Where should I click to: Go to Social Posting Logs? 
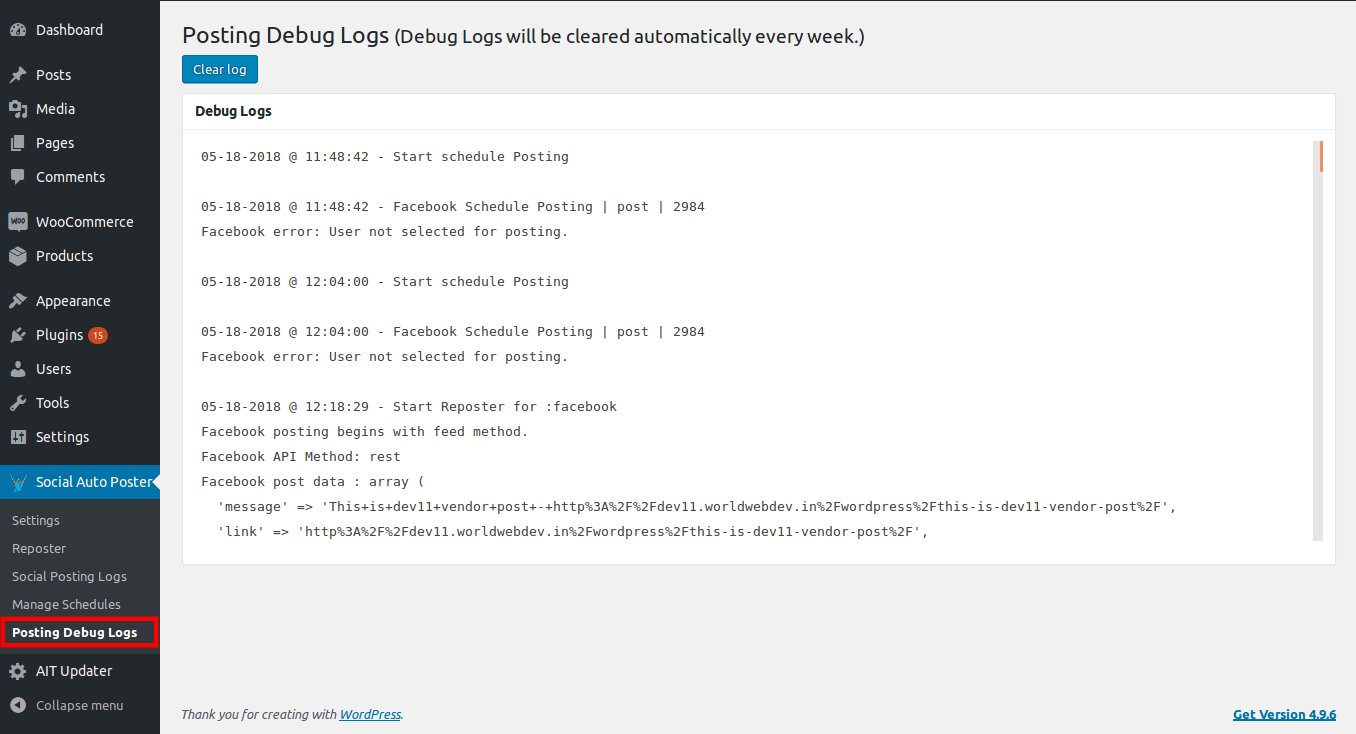pos(69,576)
